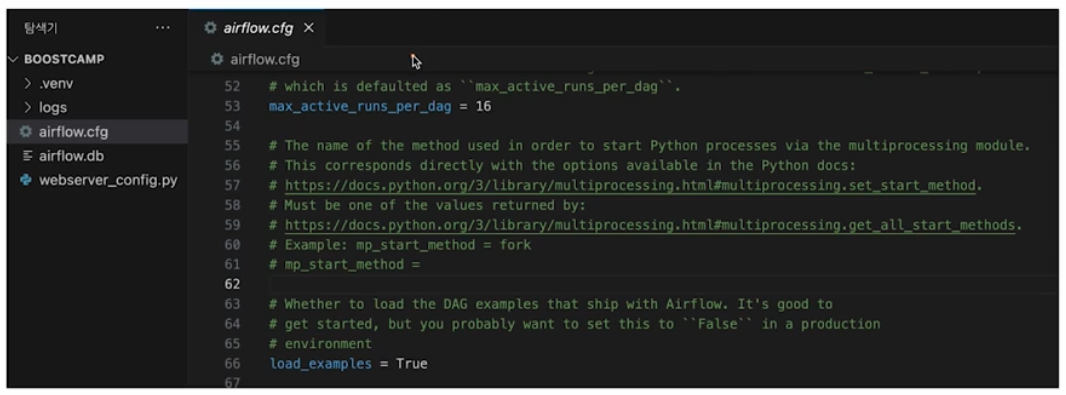
Task: Open airflow.db from the explorer
Action: coord(71,156)
